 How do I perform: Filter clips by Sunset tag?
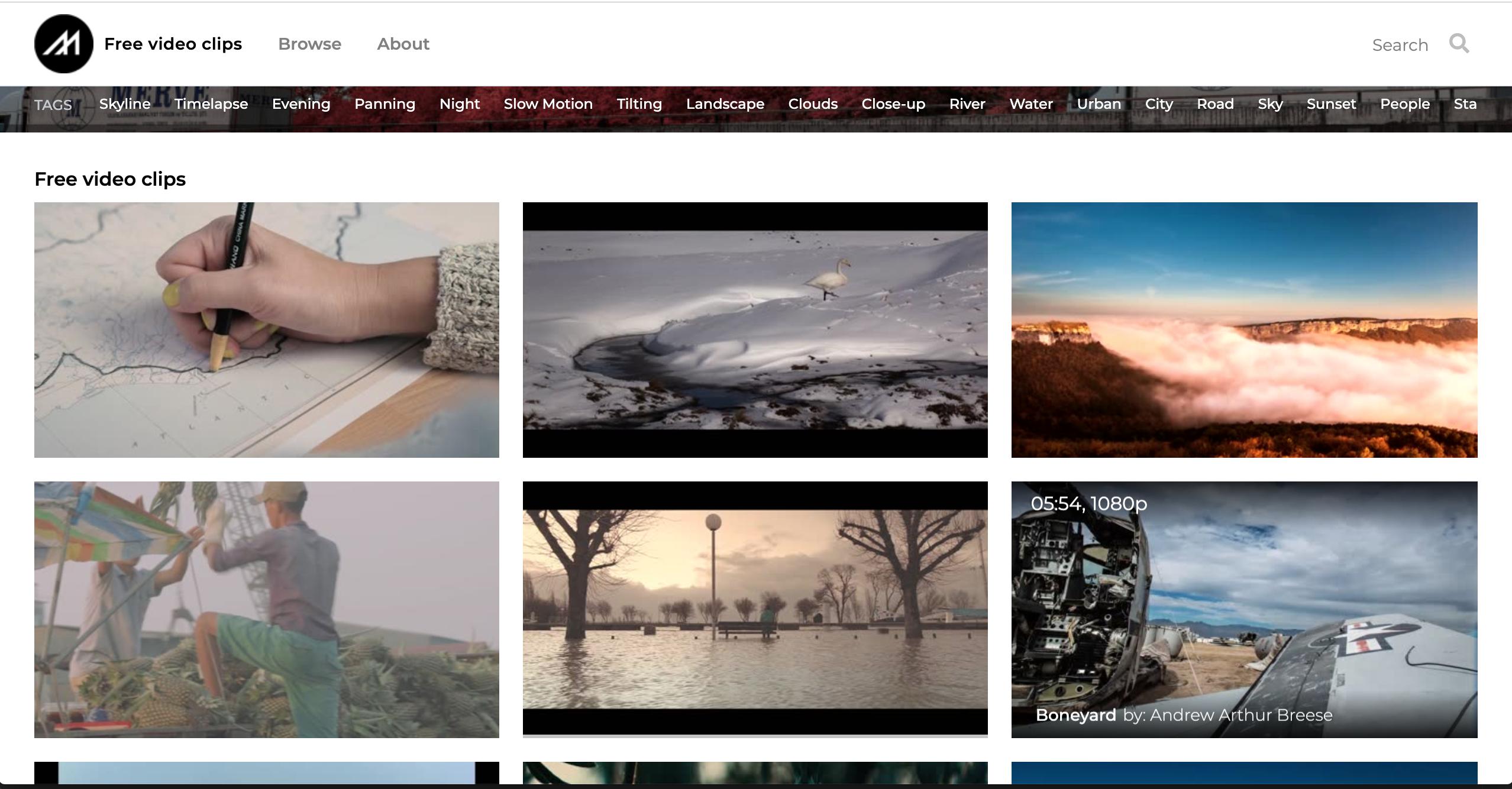click(x=1331, y=104)
